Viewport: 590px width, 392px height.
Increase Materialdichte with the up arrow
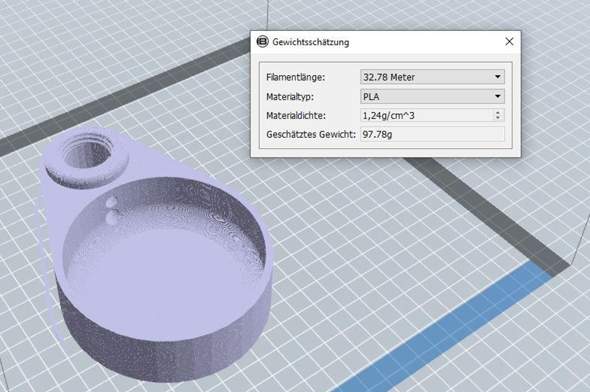(498, 112)
